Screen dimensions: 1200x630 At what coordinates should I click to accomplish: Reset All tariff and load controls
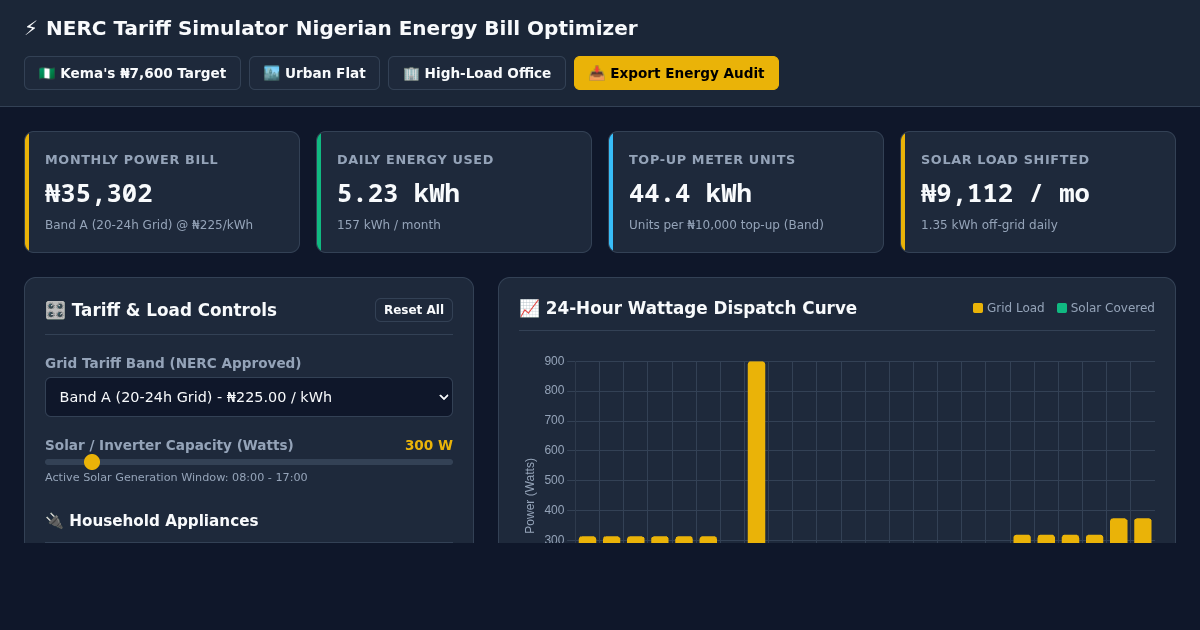coord(414,310)
